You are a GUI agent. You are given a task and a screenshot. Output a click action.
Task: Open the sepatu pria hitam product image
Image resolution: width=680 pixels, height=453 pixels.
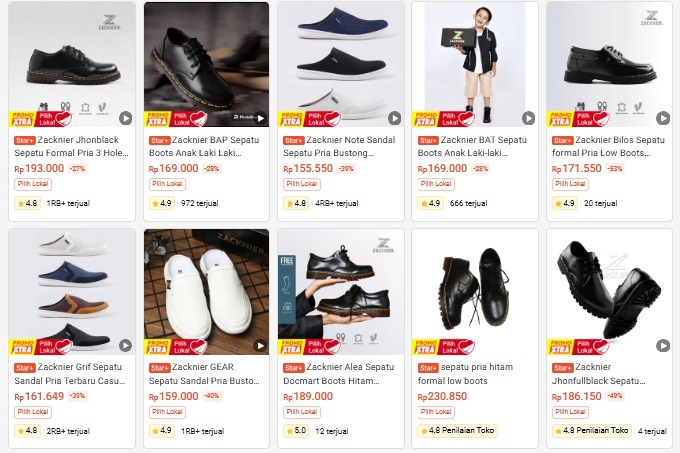tap(474, 290)
